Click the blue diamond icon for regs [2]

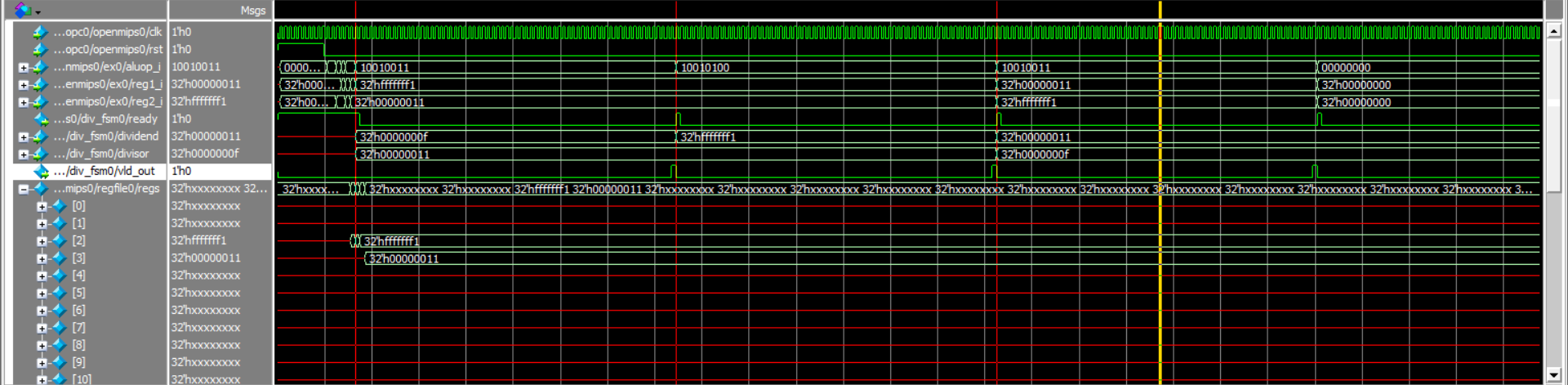[59, 240]
